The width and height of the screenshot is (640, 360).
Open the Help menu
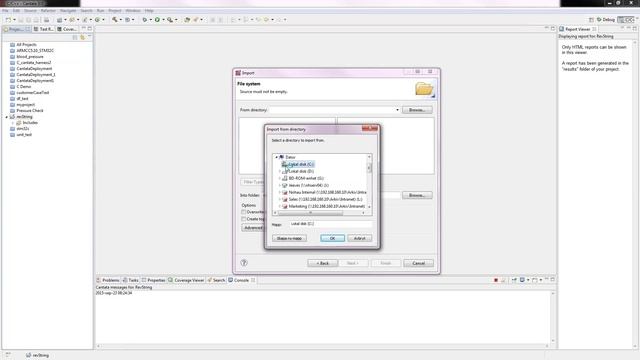point(149,11)
